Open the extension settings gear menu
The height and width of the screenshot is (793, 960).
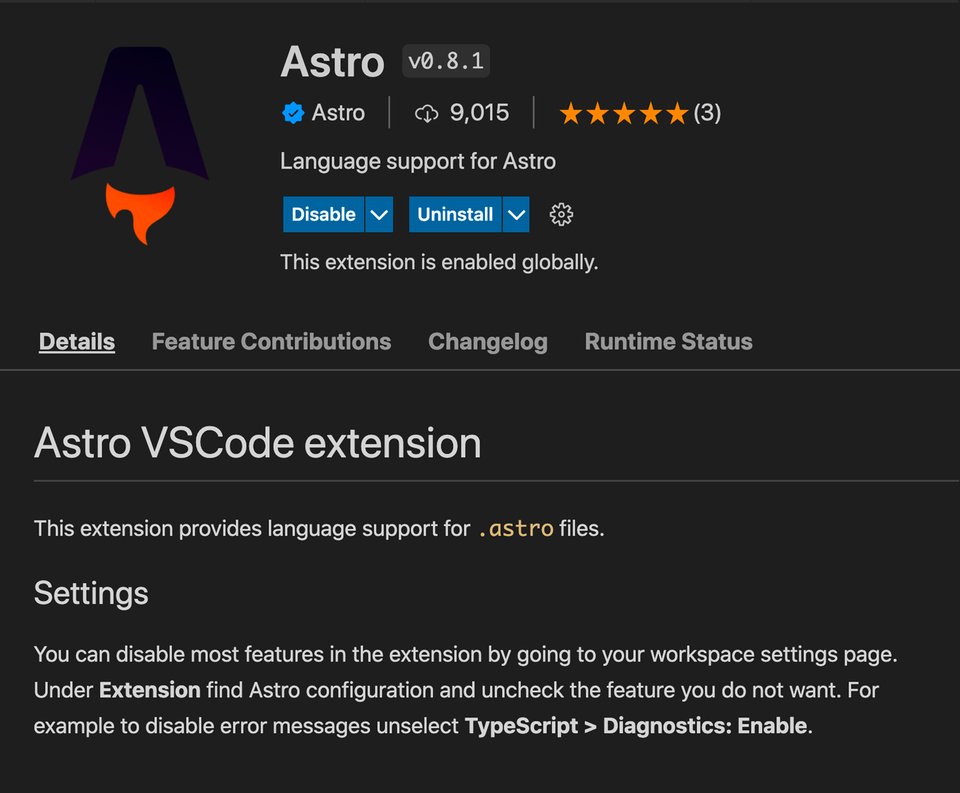(561, 214)
